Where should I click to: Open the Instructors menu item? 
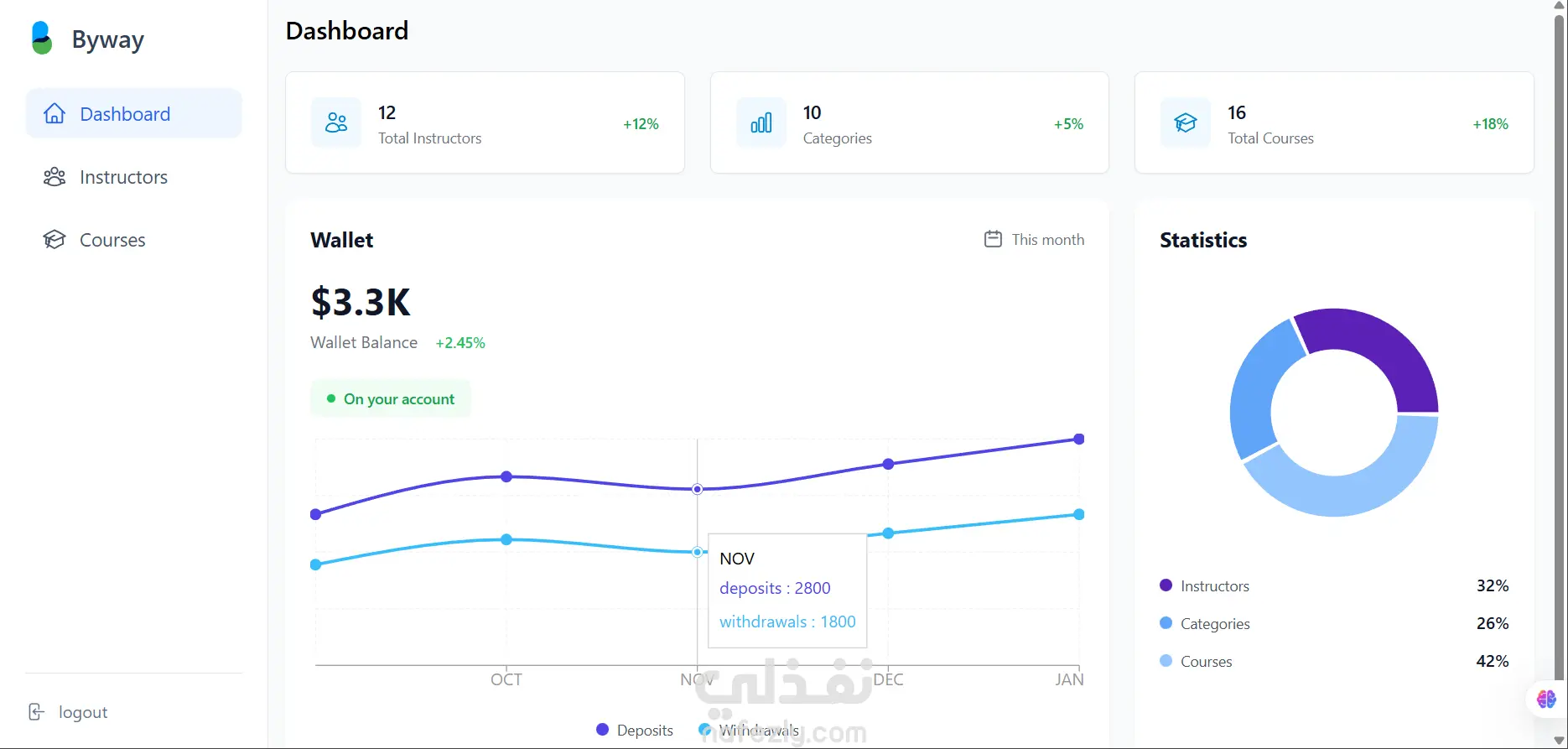tap(123, 177)
